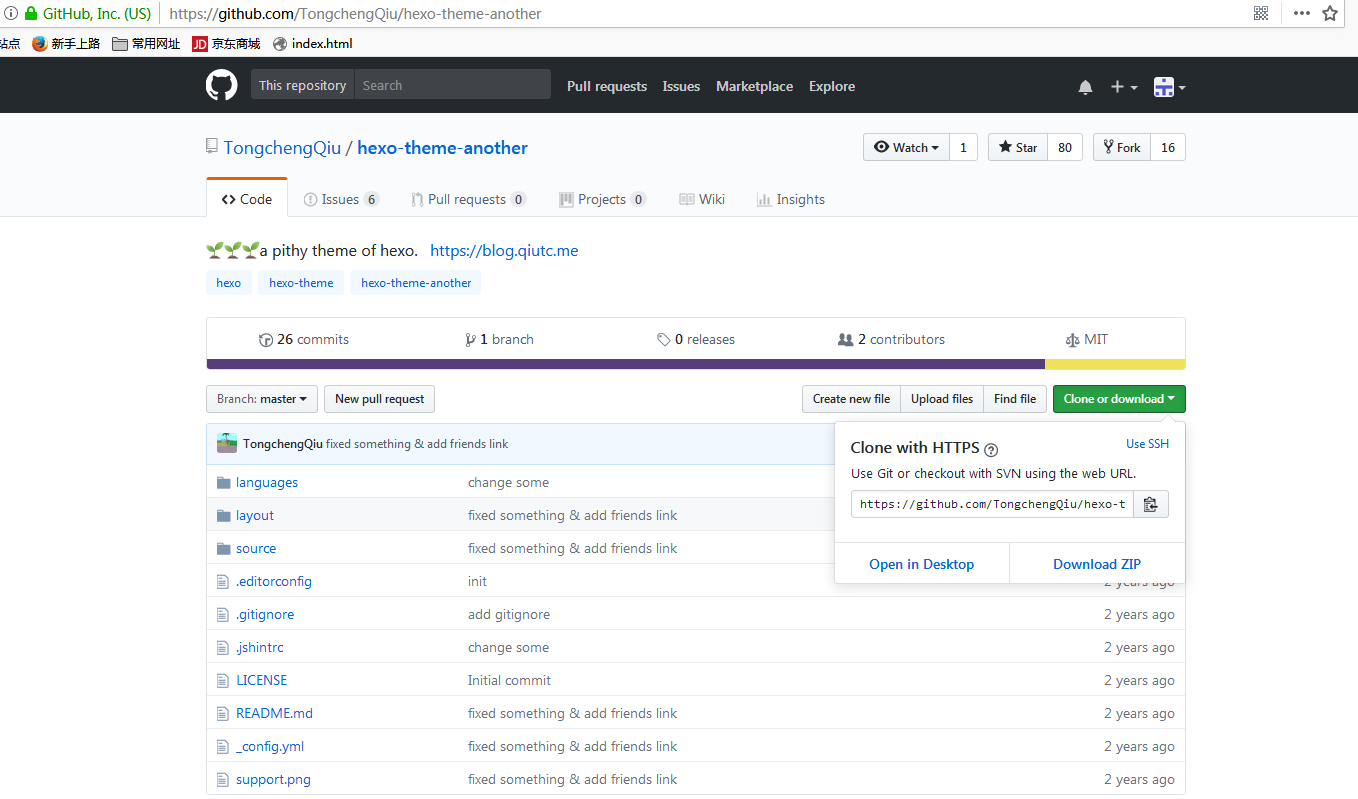Open the _config.yml file
The width and height of the screenshot is (1358, 799).
click(270, 746)
